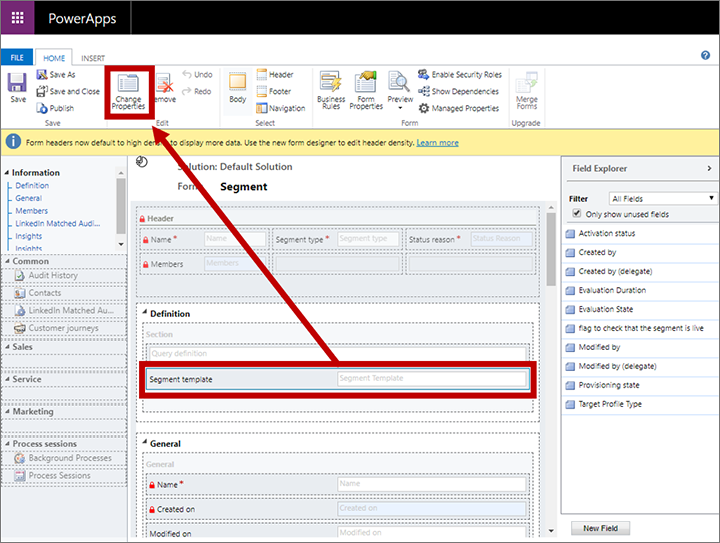The height and width of the screenshot is (543, 720).
Task: Open the PowerApps app launcher grid
Action: tap(17, 18)
